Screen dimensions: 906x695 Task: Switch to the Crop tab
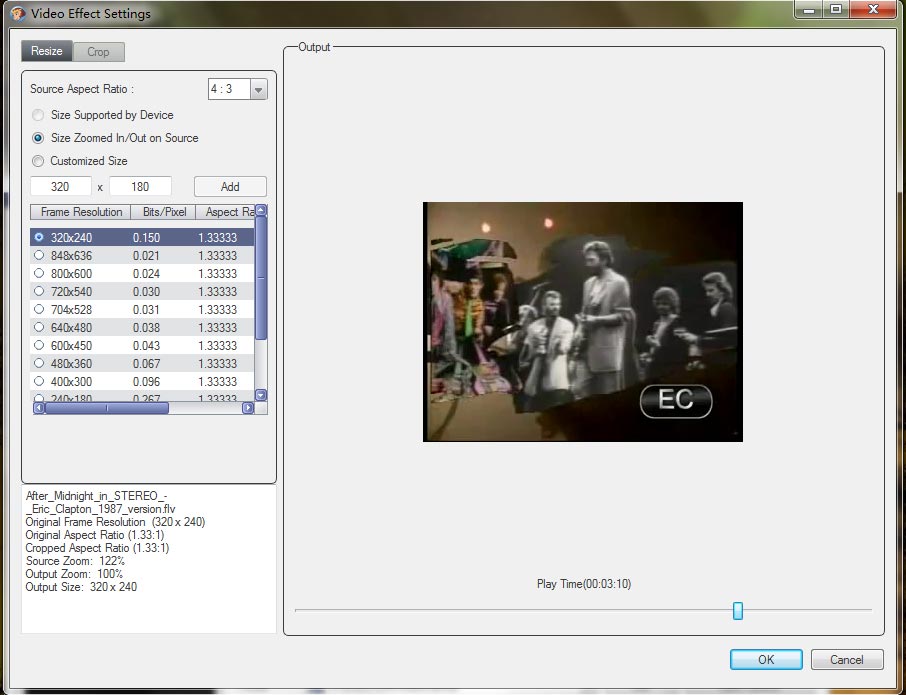98,52
